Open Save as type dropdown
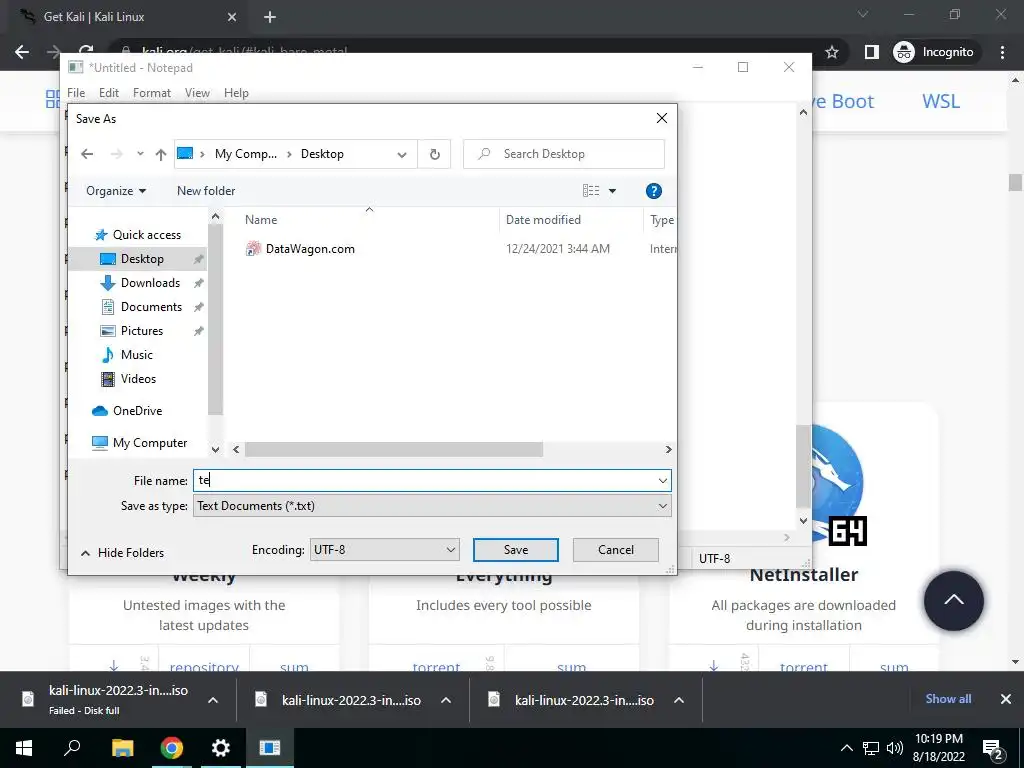This screenshot has width=1024, height=768. tap(432, 506)
